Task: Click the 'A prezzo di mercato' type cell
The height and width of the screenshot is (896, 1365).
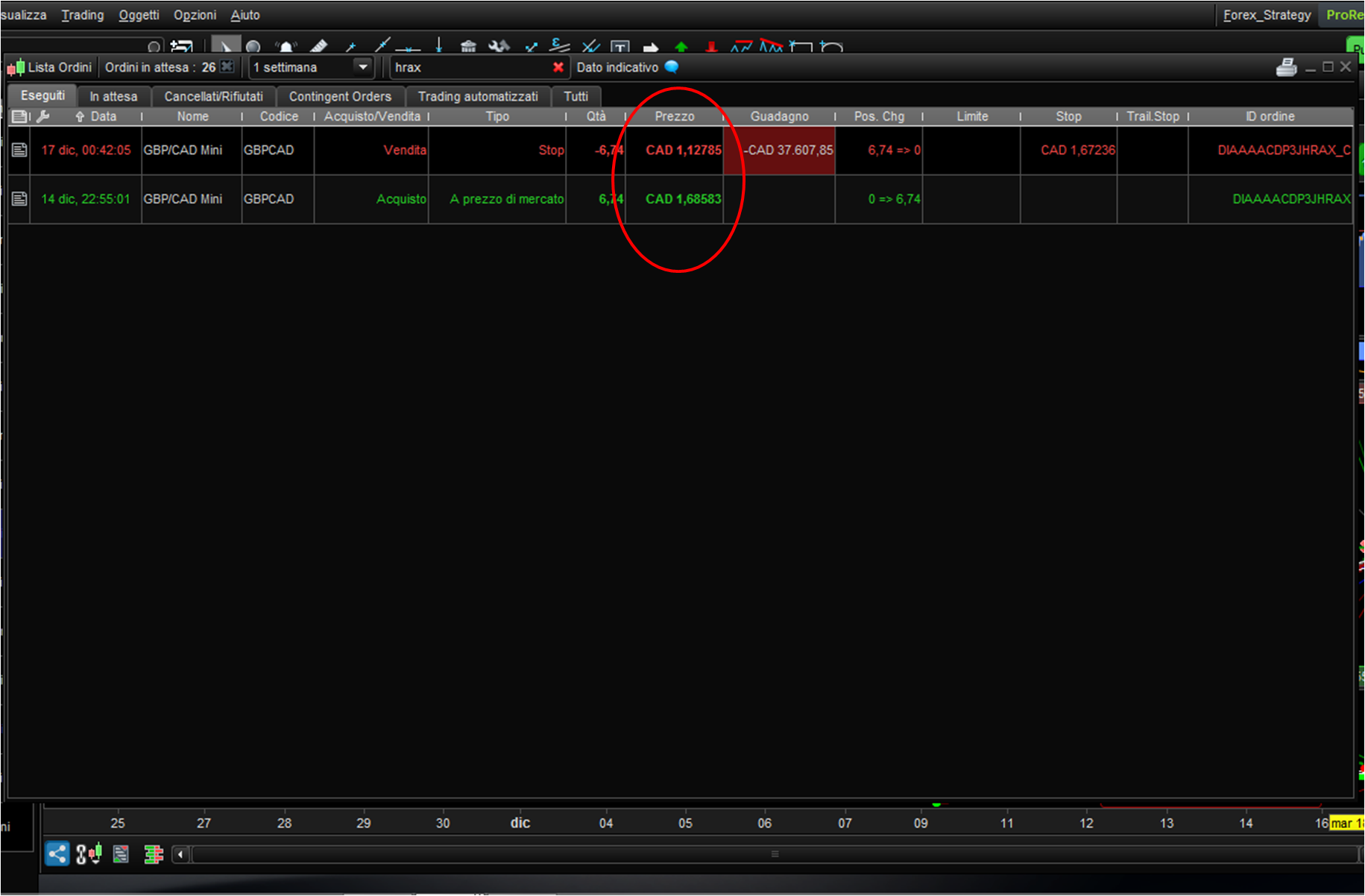Action: 497,199
